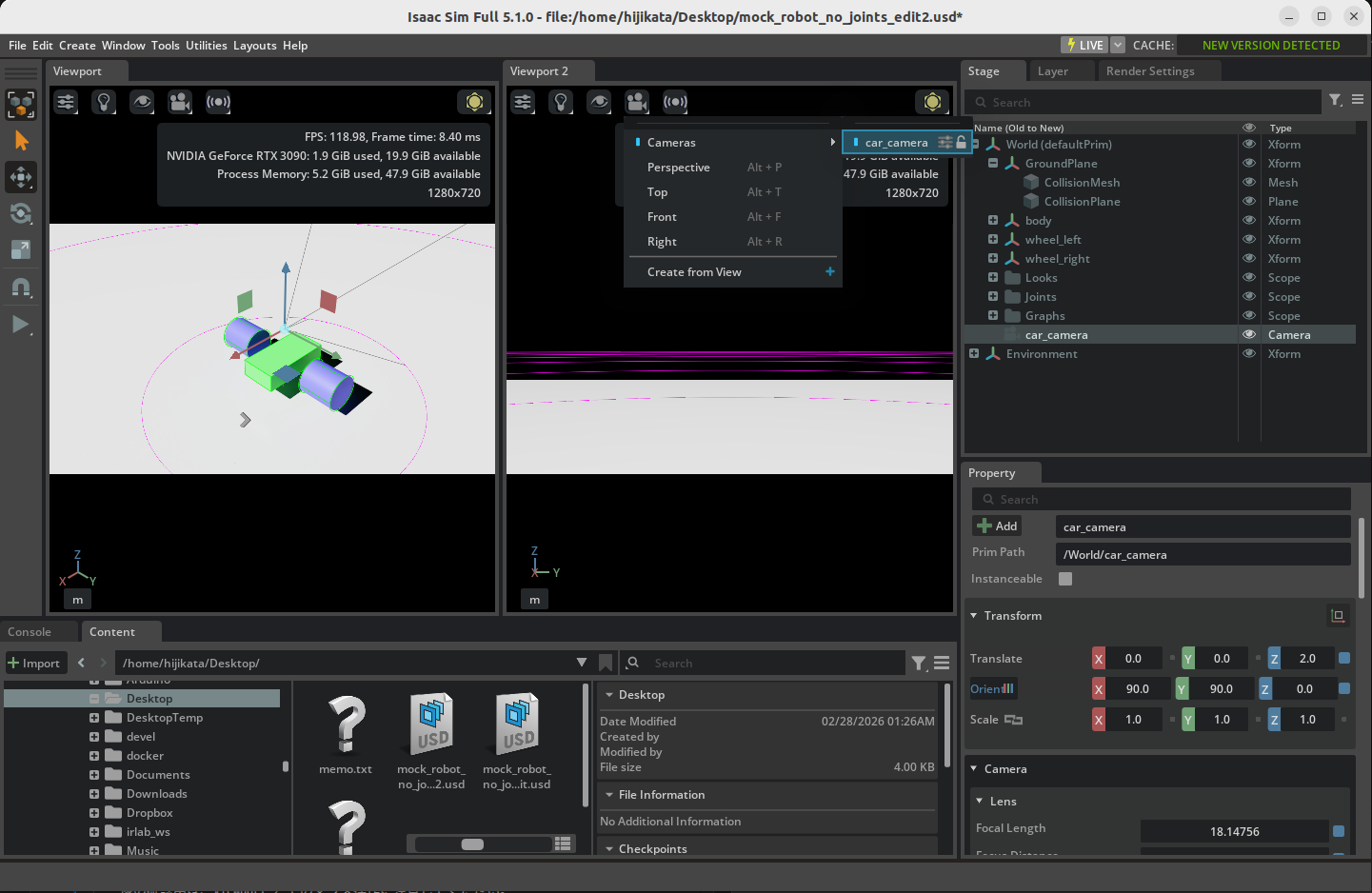Select the Move tool in left toolbar
The height and width of the screenshot is (893, 1372).
21,177
